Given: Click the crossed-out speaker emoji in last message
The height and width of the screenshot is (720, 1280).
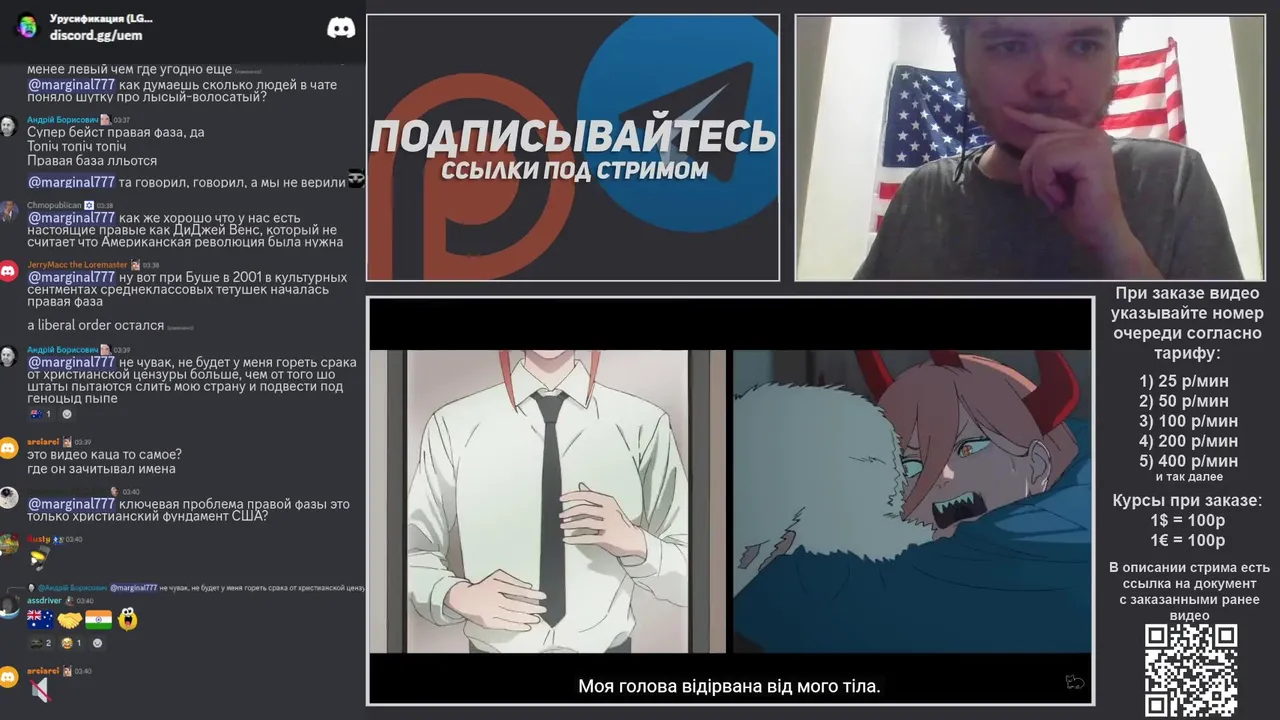Looking at the screenshot, I should (40, 689).
